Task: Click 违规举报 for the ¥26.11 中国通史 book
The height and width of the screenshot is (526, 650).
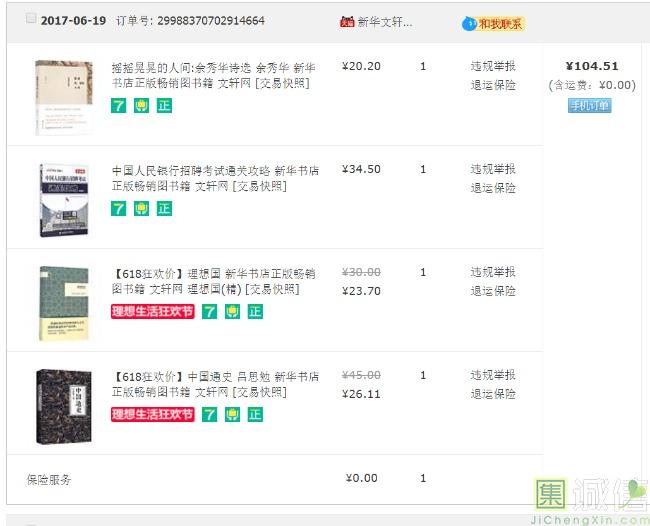Action: [x=493, y=376]
